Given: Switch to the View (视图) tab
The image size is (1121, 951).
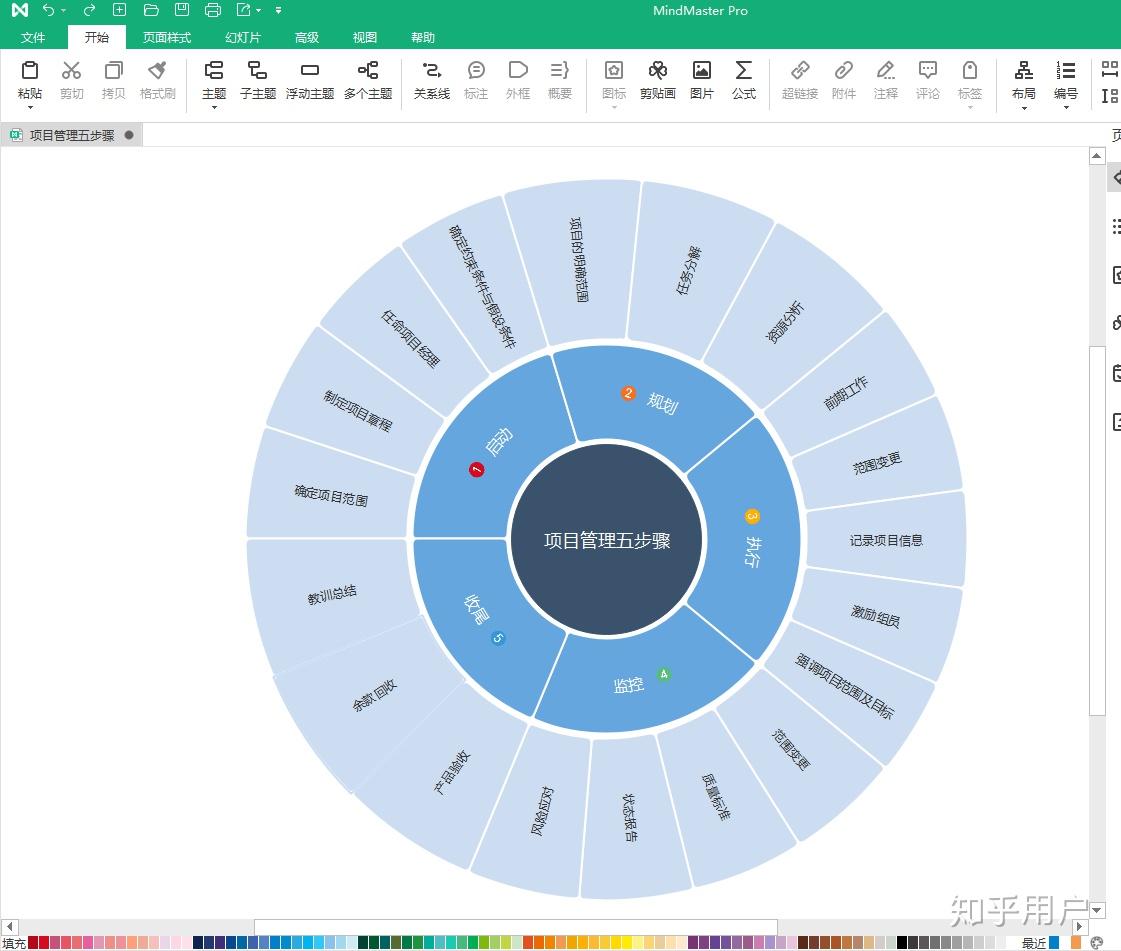Looking at the screenshot, I should (365, 37).
